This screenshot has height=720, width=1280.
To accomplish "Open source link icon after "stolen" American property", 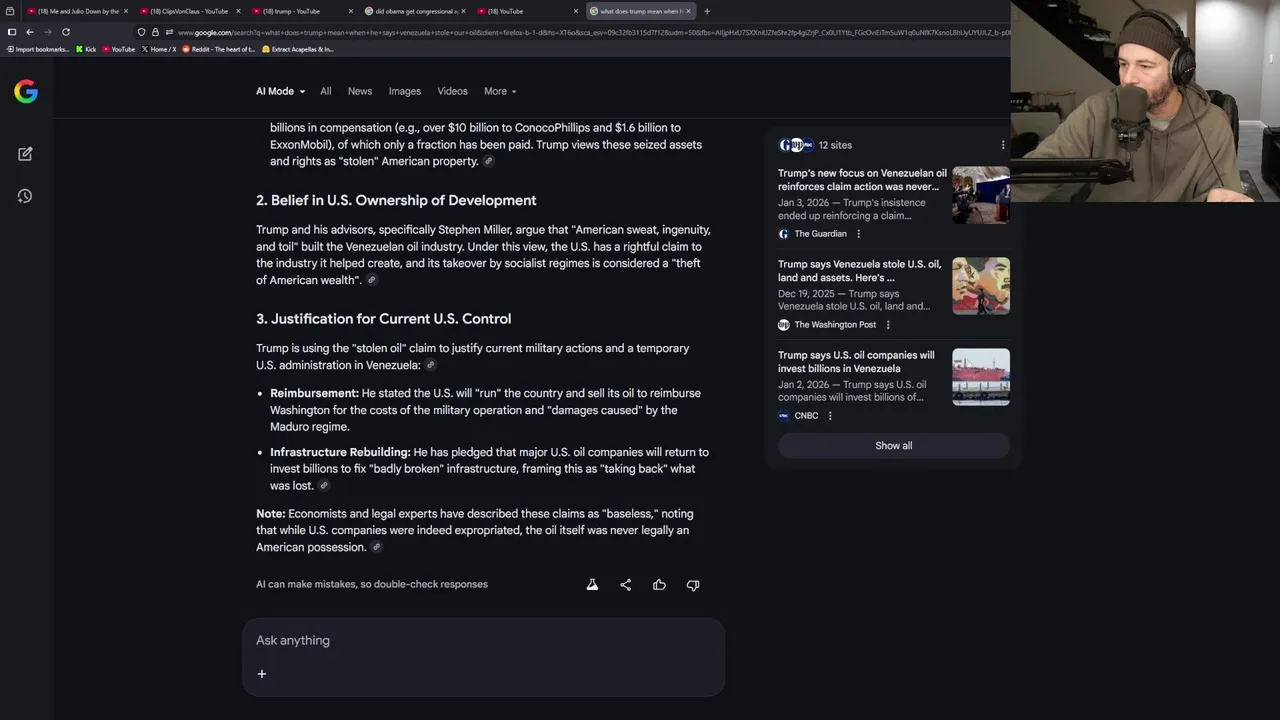I will pos(489,162).
